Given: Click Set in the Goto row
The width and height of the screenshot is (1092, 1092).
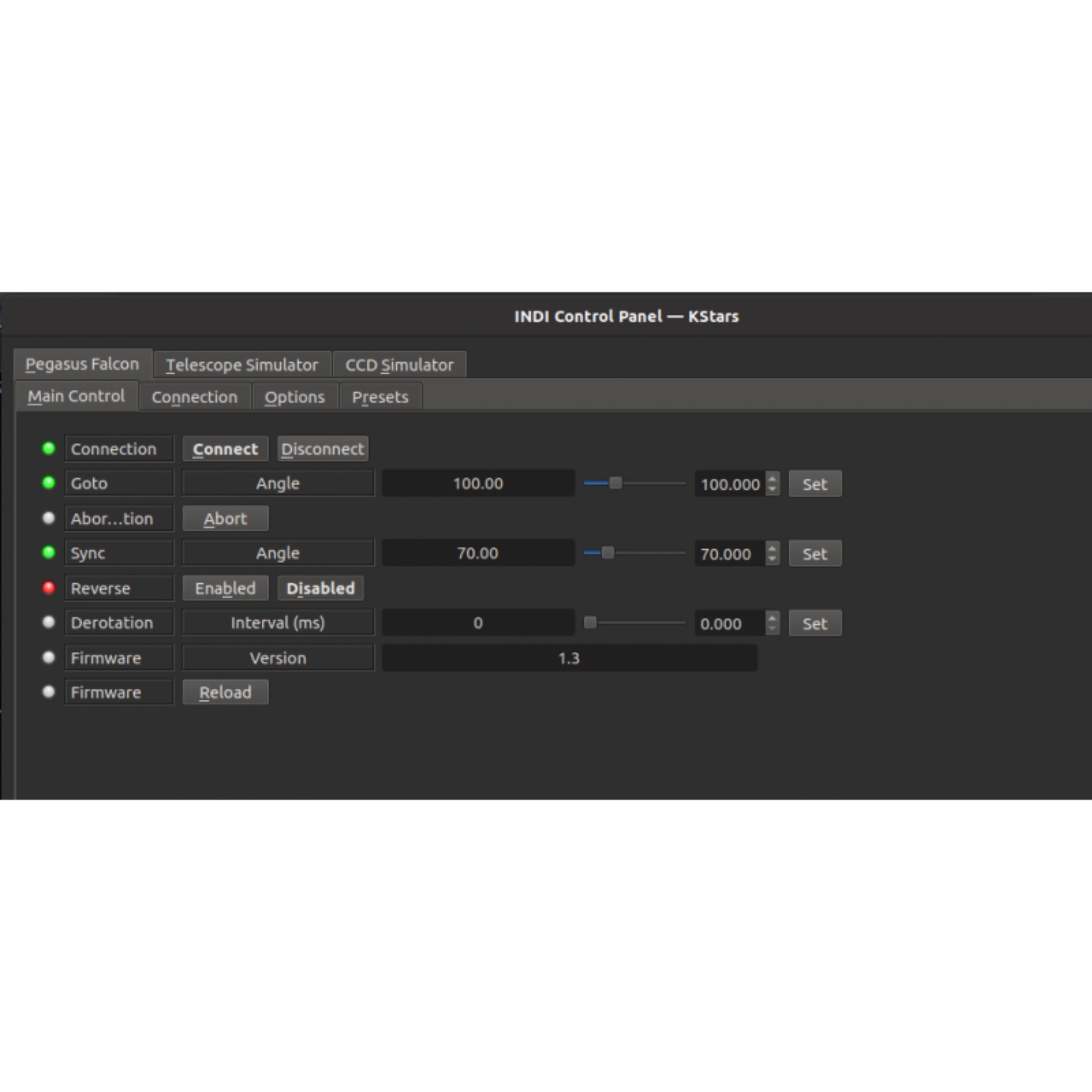Looking at the screenshot, I should [x=815, y=484].
